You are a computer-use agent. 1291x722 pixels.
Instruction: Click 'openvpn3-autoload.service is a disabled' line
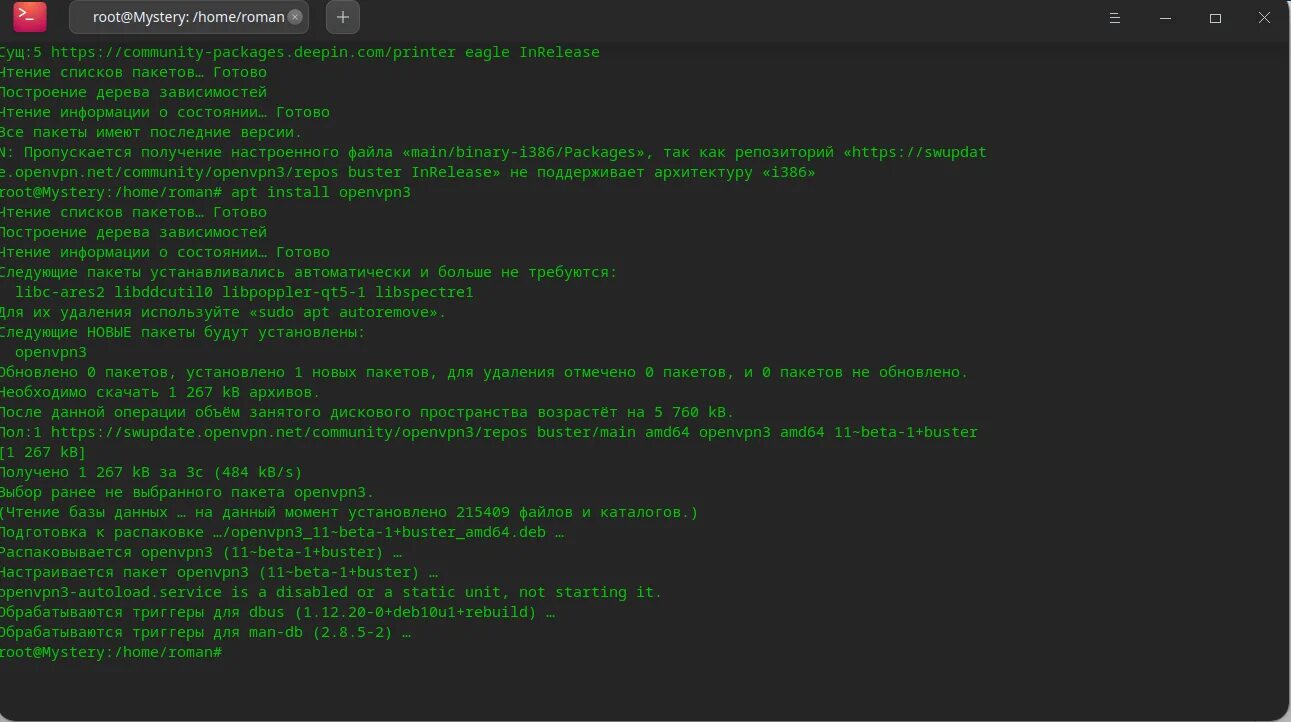click(x=331, y=592)
